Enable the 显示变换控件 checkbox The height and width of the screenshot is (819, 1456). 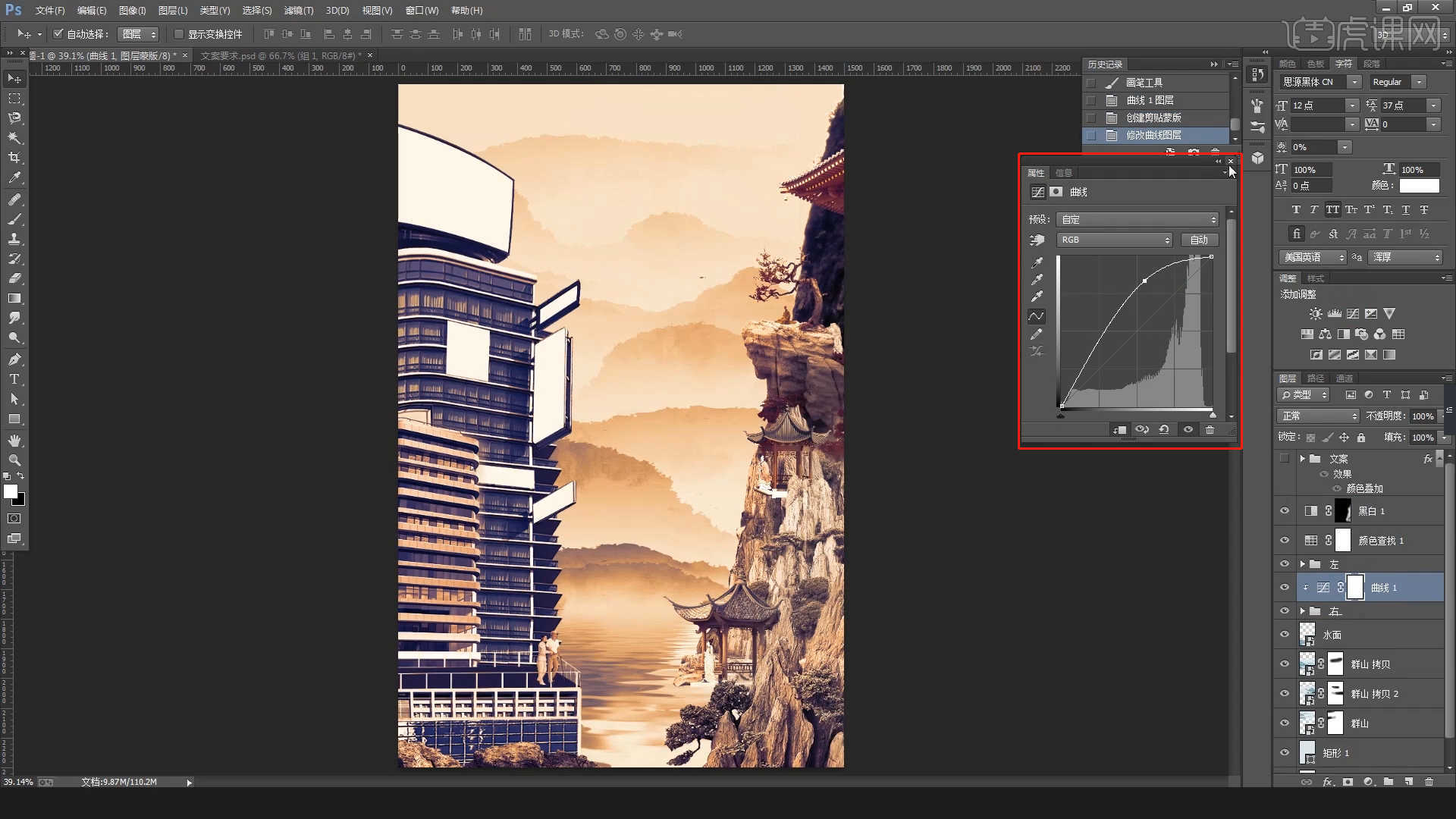click(179, 34)
